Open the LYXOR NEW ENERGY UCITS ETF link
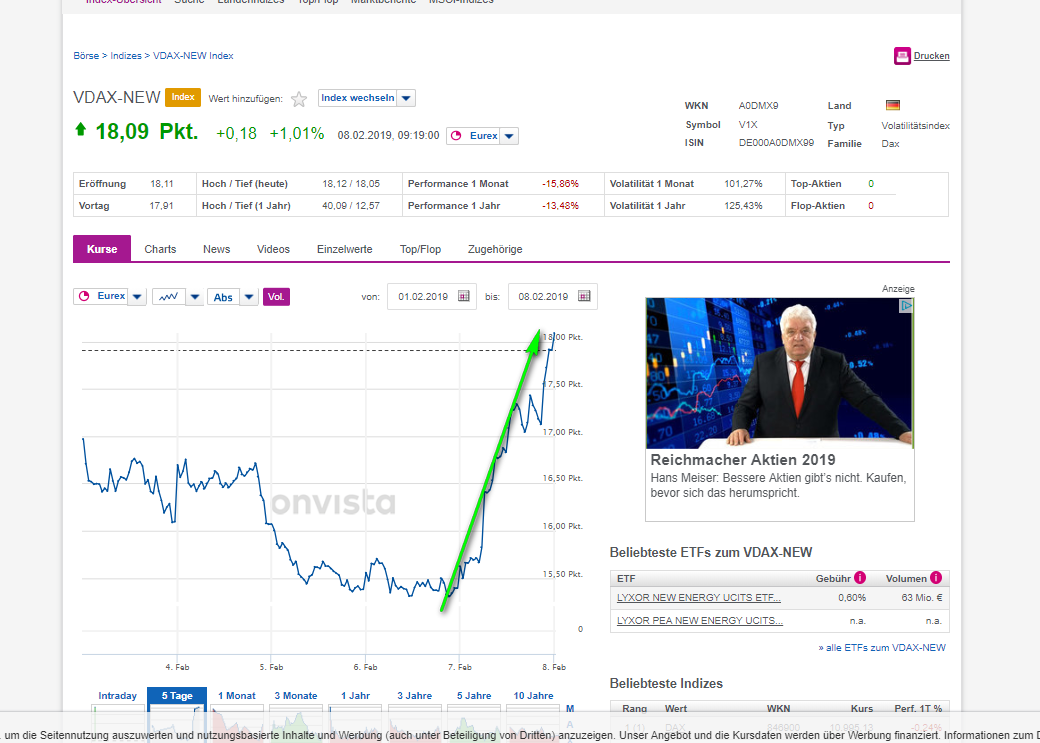This screenshot has width=1040, height=743. 698,598
